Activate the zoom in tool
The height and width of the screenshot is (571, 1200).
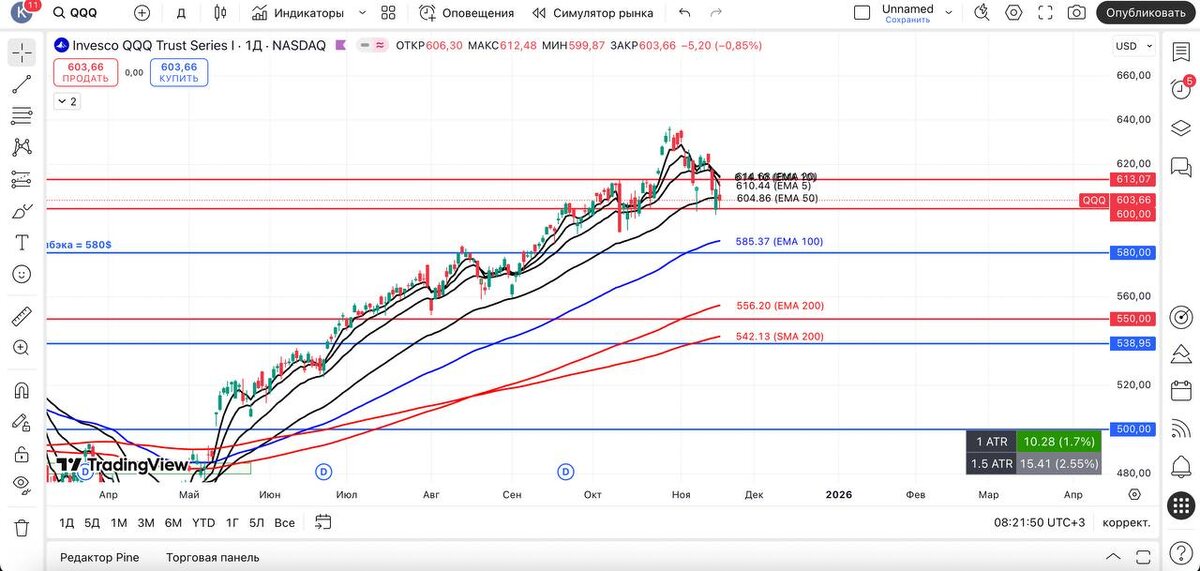(21, 348)
